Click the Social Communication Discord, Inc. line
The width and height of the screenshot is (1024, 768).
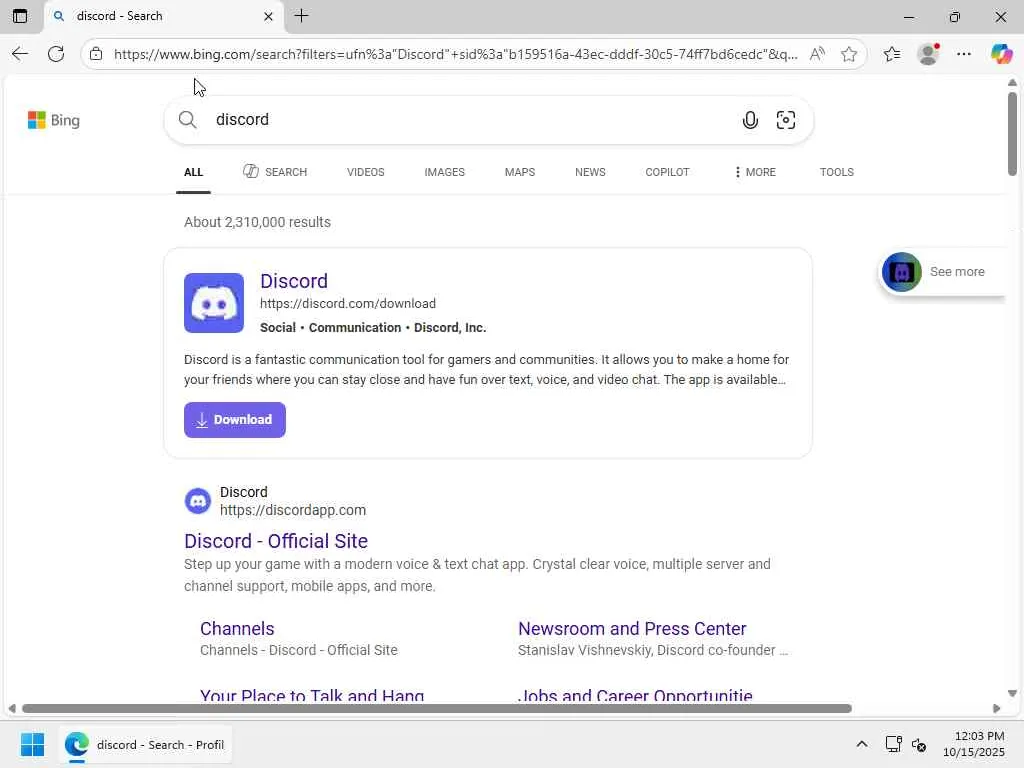[x=373, y=328]
